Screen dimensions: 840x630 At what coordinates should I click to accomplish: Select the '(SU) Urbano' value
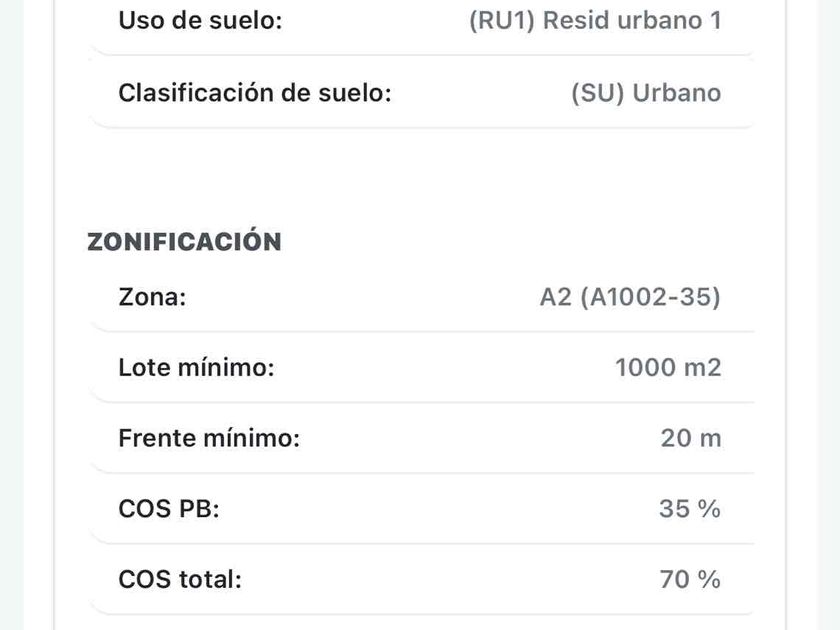645,93
